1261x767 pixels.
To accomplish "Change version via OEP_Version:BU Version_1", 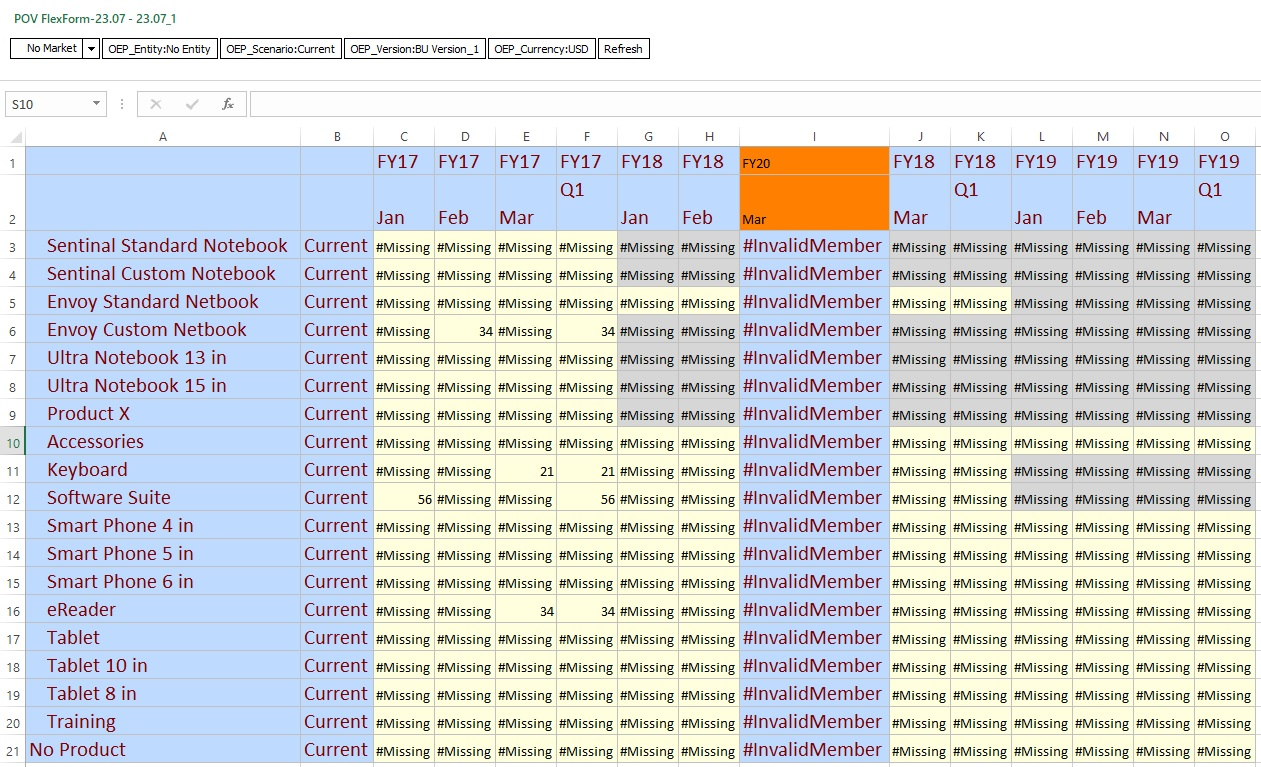I will [414, 48].
